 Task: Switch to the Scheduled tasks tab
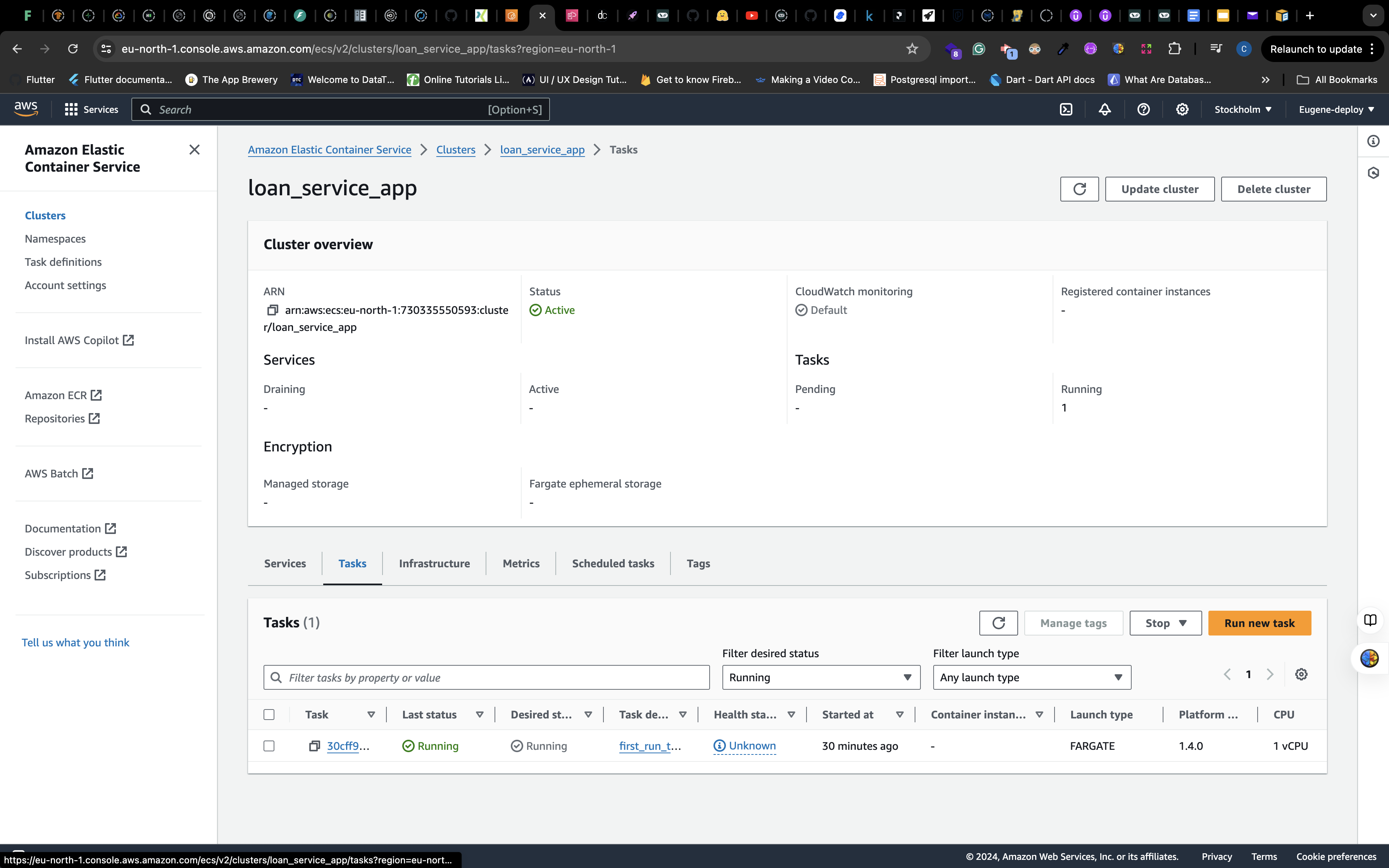(612, 563)
